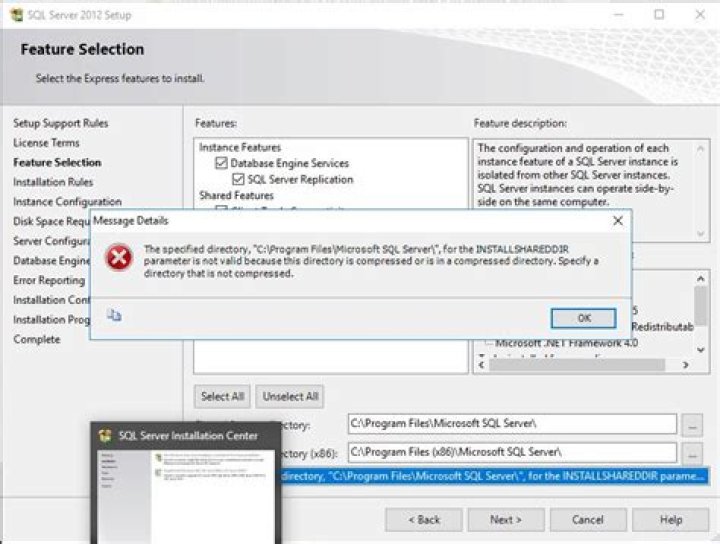This screenshot has height=544, width=720.
Task: Click the Select All button
Action: tap(222, 396)
